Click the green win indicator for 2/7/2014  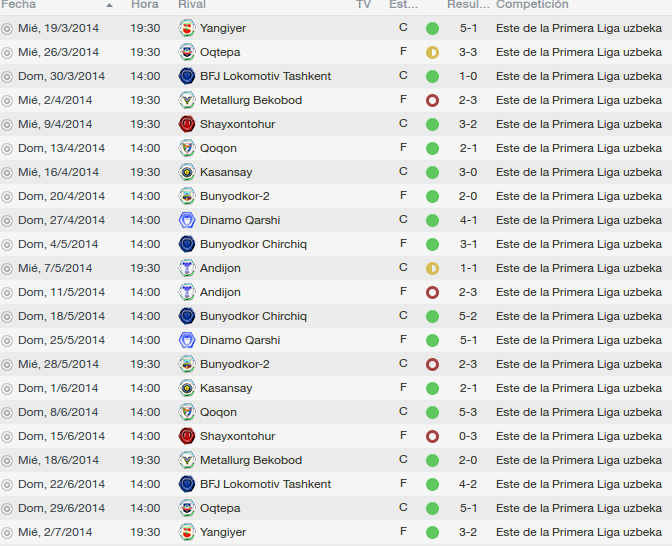click(x=432, y=533)
